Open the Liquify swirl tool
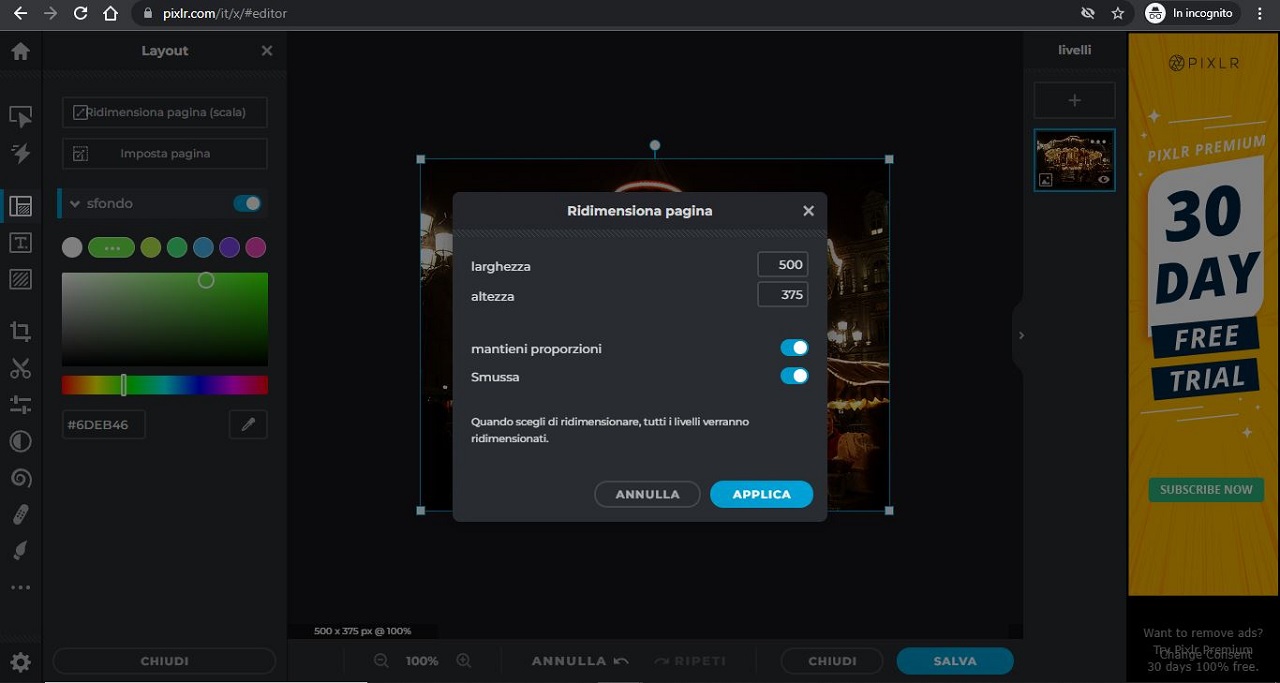Screen dimensions: 1280x683 coord(20,478)
